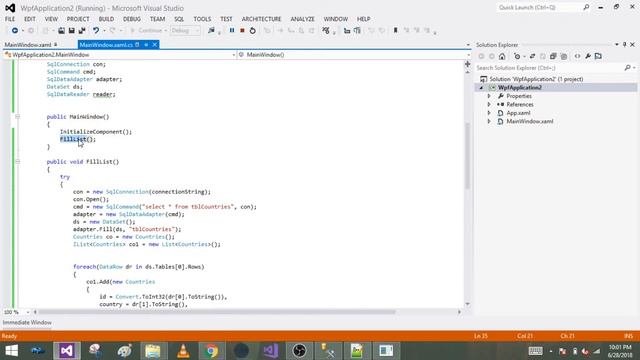640x360 pixels.
Task: Click the bookmark toggle toolbar icon
Action: 395,31
